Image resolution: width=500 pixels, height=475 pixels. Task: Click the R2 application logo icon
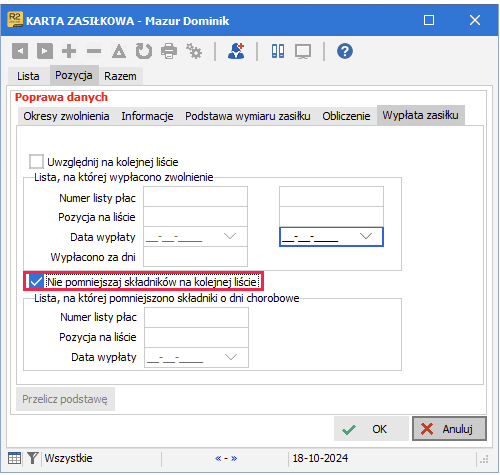tap(15, 19)
